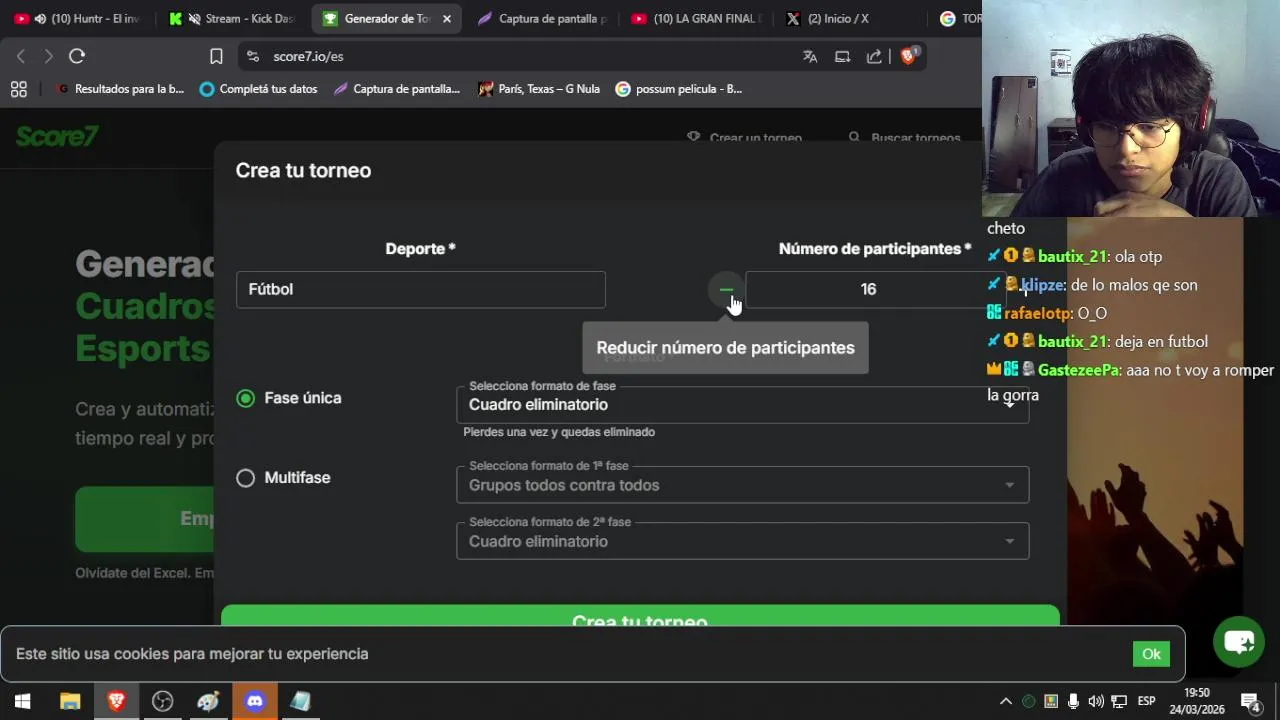1280x720 pixels.
Task: Open the network icon in the system tray
Action: click(1119, 701)
